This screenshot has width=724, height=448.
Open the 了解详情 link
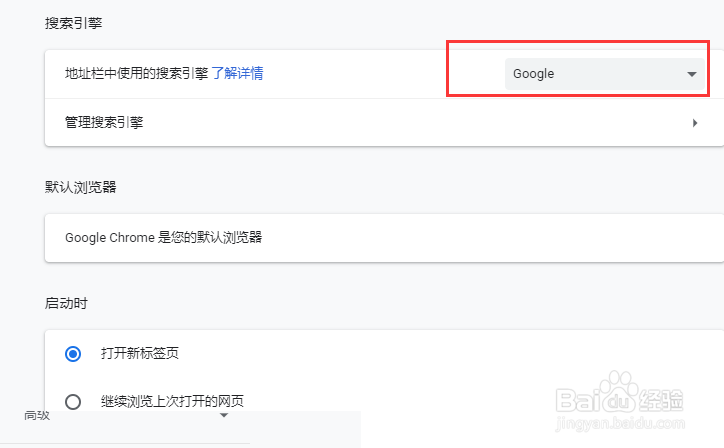pyautogui.click(x=237, y=73)
